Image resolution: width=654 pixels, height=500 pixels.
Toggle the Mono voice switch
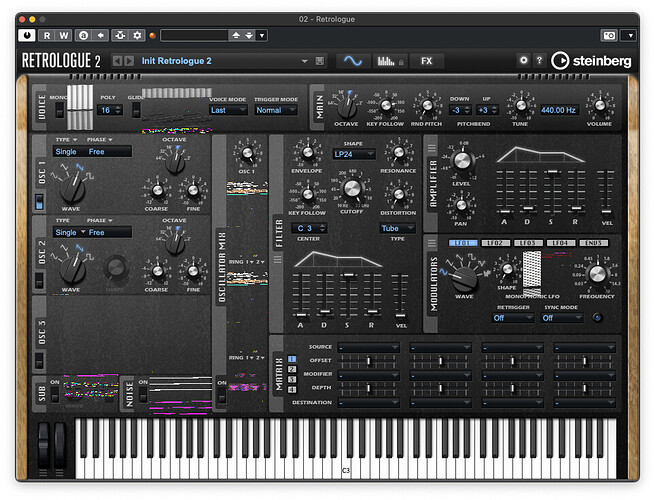point(60,110)
